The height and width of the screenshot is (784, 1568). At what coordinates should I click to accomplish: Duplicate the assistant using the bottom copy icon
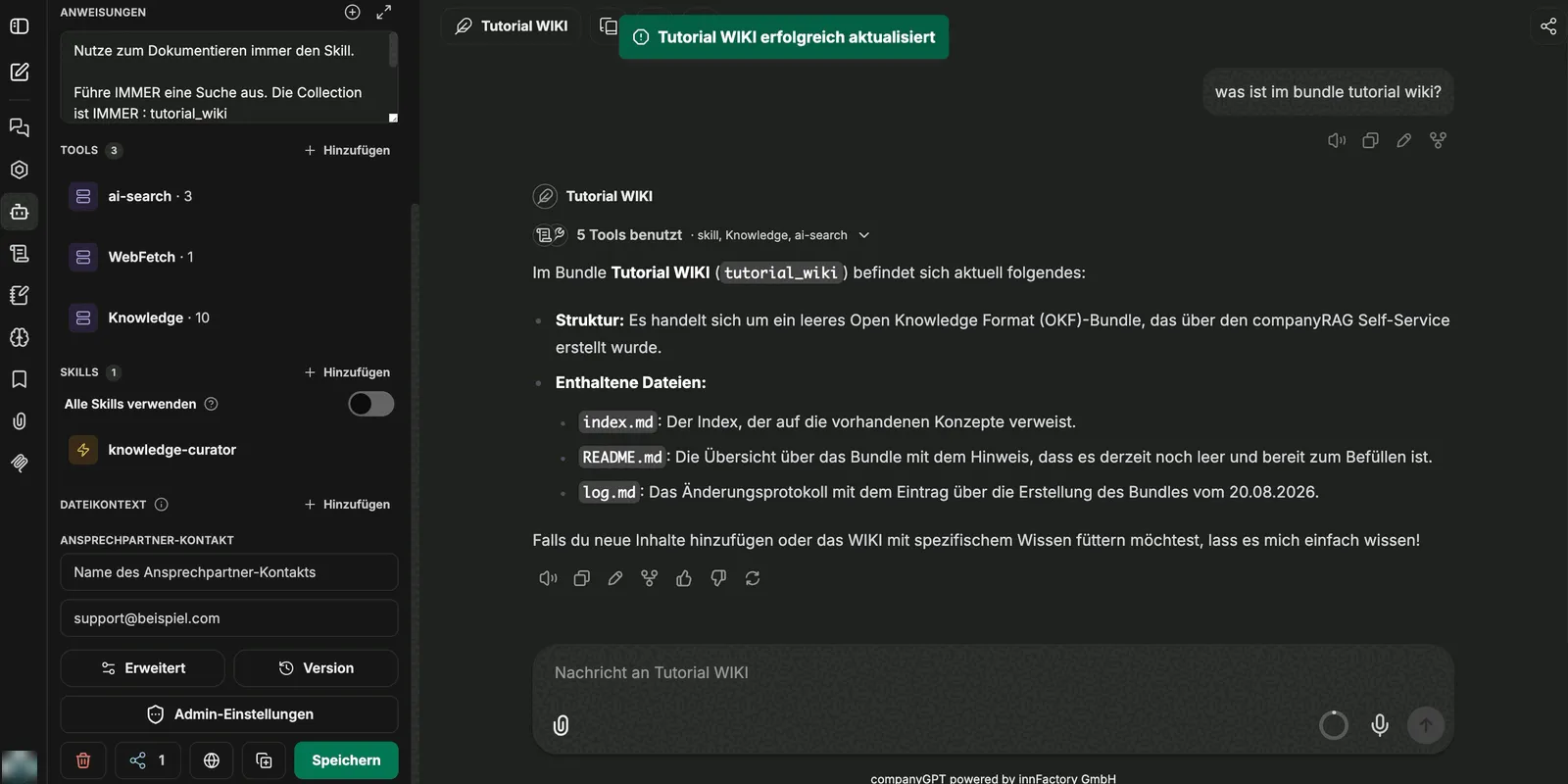[x=264, y=760]
